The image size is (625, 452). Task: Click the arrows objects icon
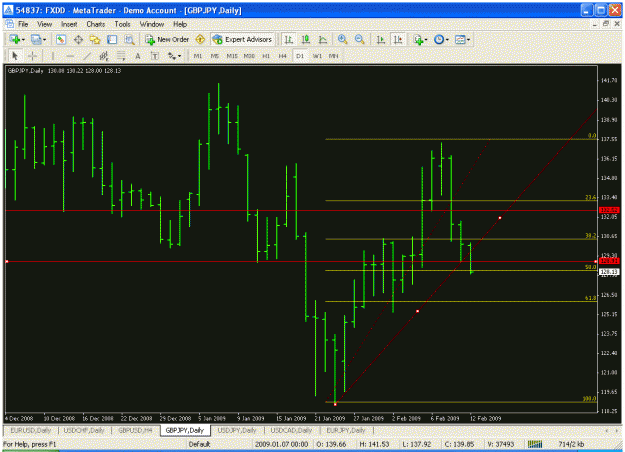172,56
